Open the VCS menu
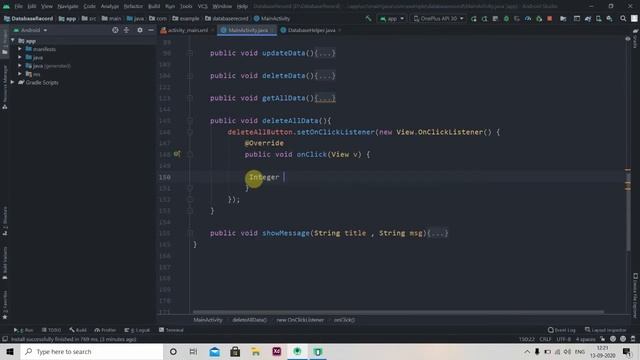Viewport: 640px width, 360px height. [202, 6]
